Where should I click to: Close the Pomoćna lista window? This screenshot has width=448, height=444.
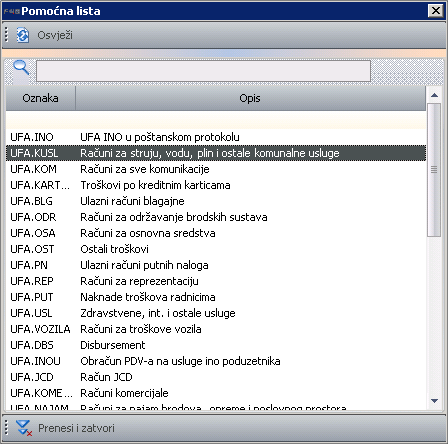point(436,11)
